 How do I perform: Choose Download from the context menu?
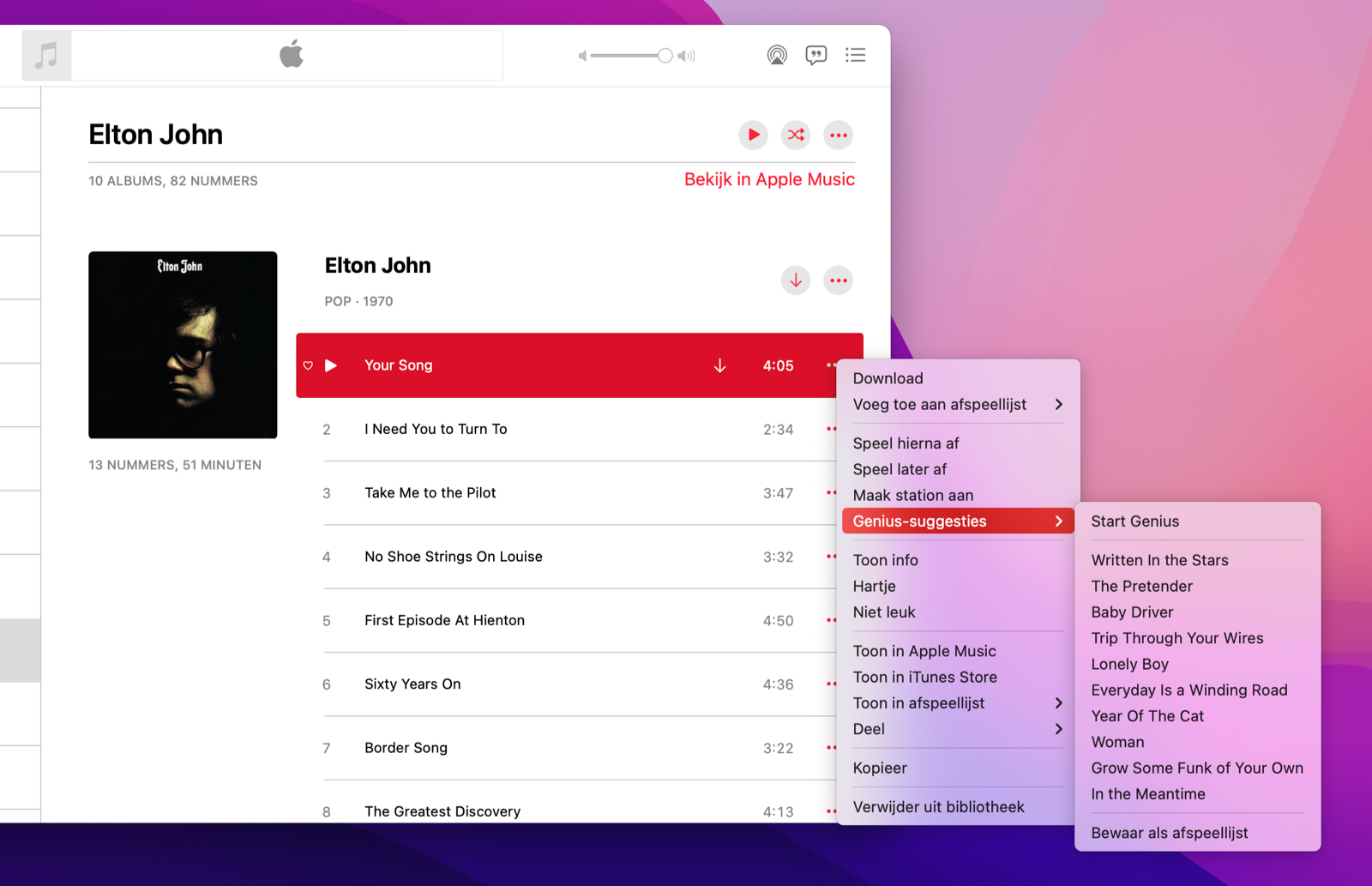tap(958, 378)
